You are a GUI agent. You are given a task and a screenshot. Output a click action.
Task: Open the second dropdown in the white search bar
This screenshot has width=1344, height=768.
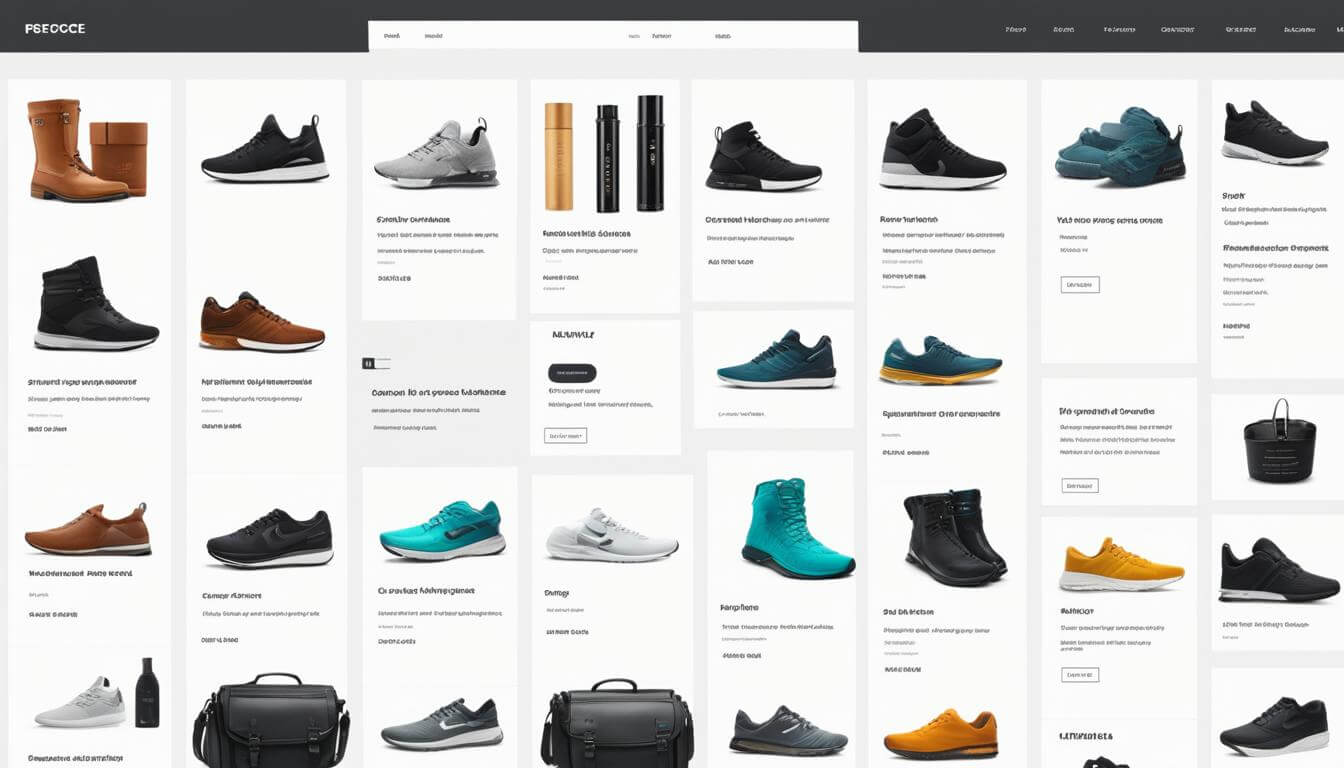click(x=436, y=34)
